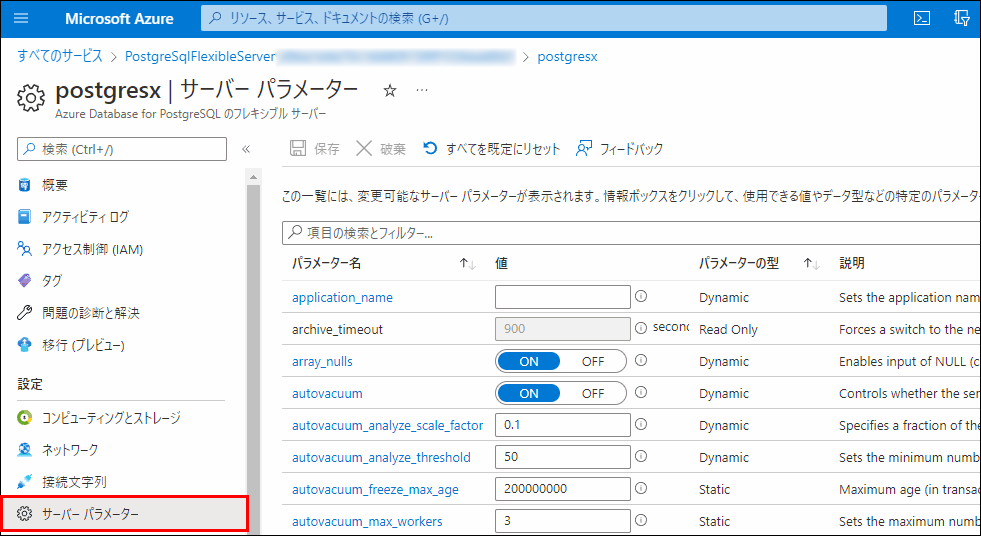Click the Read Only type for archive_timeout
Image resolution: width=981 pixels, height=536 pixels.
pyautogui.click(x=728, y=330)
